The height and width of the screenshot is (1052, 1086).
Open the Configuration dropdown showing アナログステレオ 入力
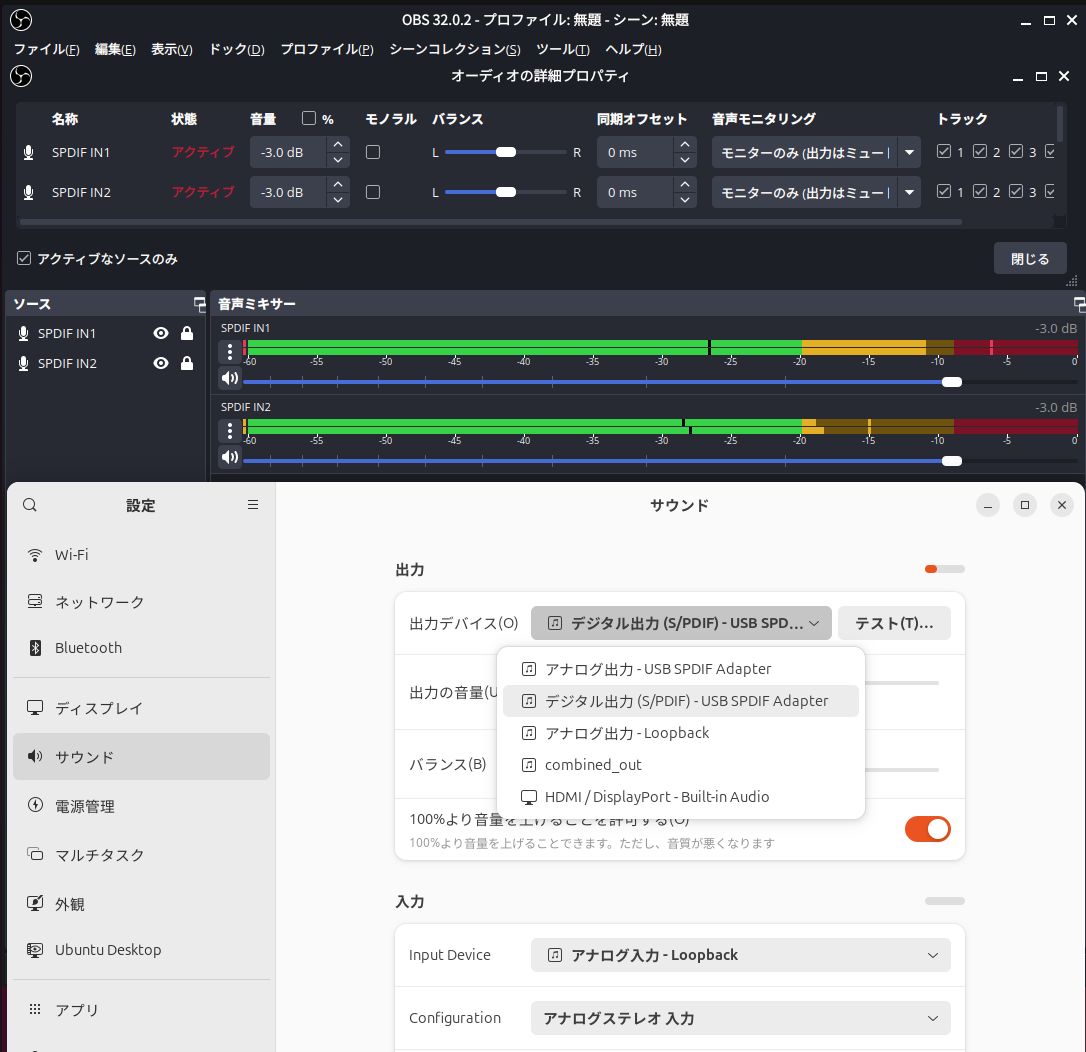tap(740, 1018)
